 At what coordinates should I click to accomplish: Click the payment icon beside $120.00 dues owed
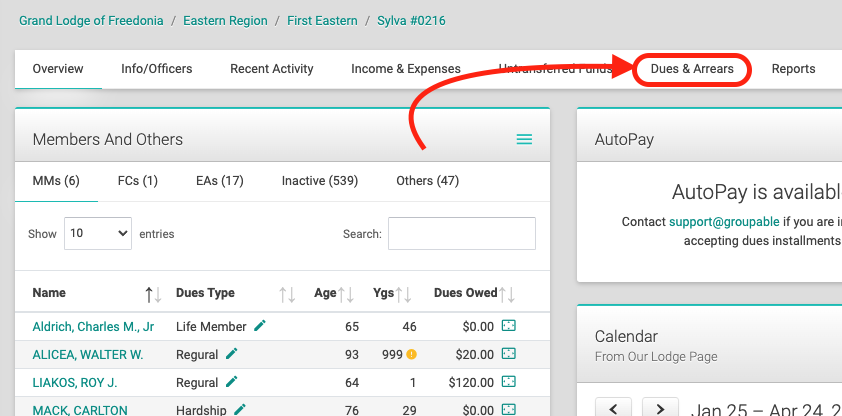(509, 382)
